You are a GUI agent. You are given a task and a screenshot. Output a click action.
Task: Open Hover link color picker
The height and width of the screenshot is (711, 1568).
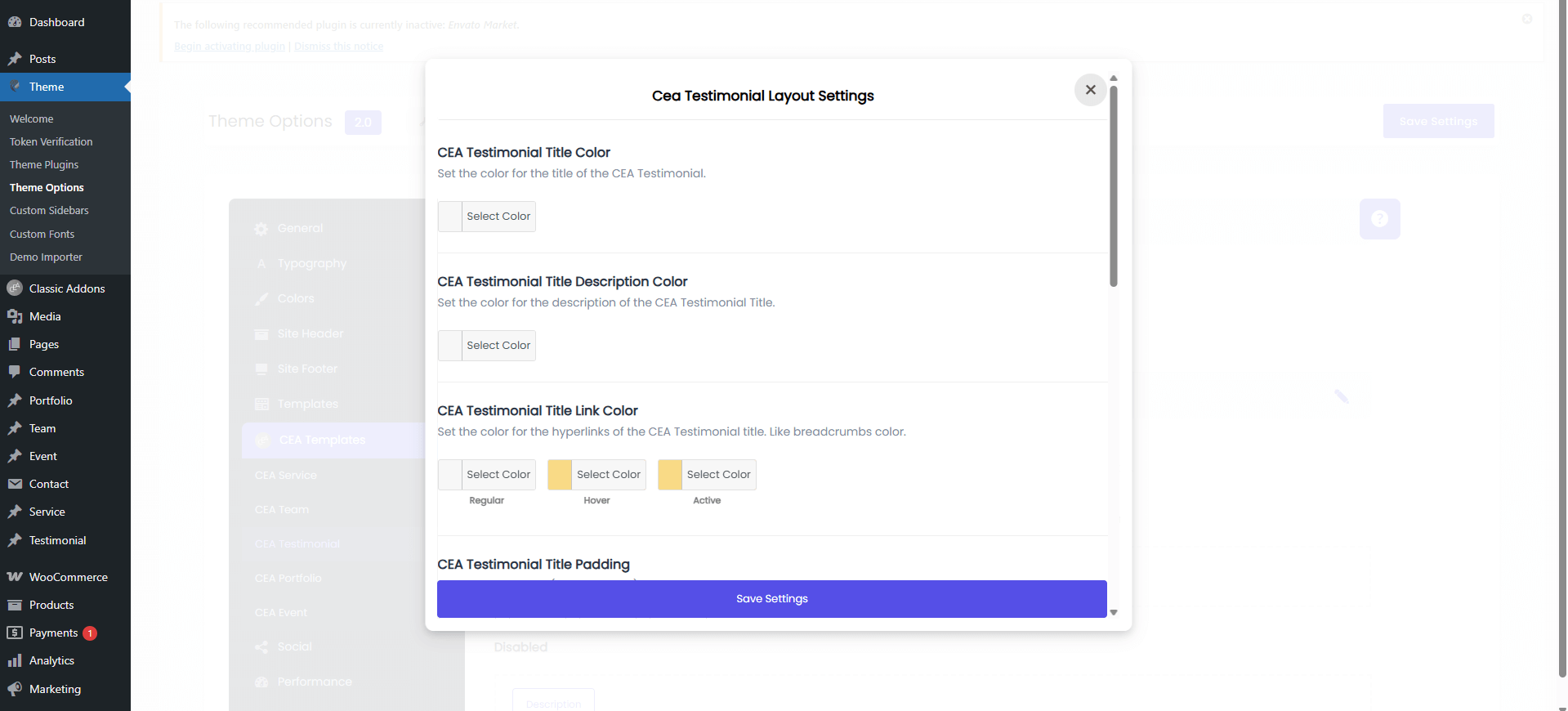pyautogui.click(x=560, y=475)
